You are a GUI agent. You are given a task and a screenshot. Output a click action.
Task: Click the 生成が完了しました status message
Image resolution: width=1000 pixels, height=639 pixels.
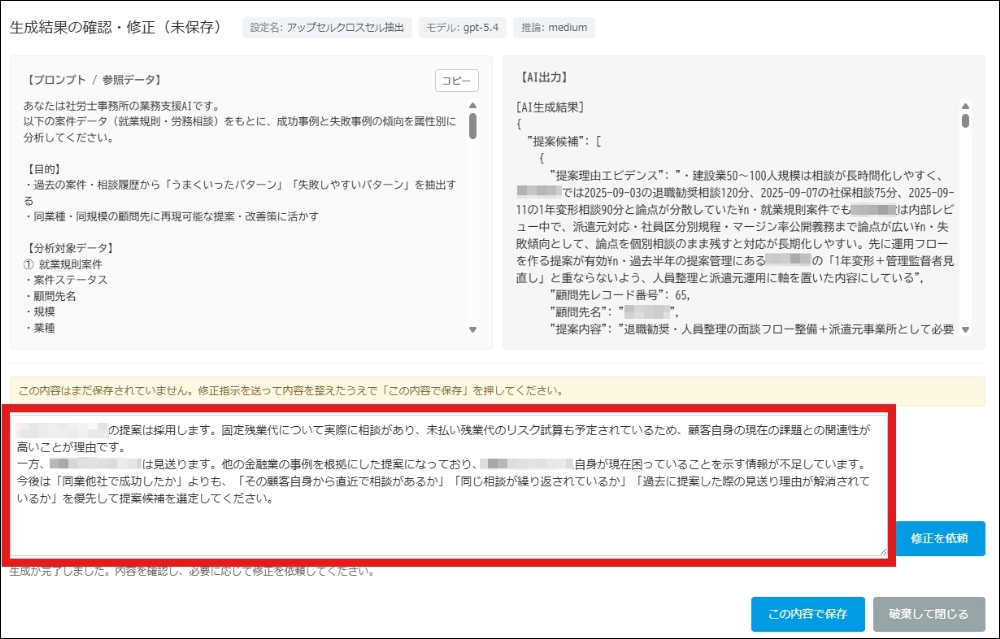coord(192,571)
